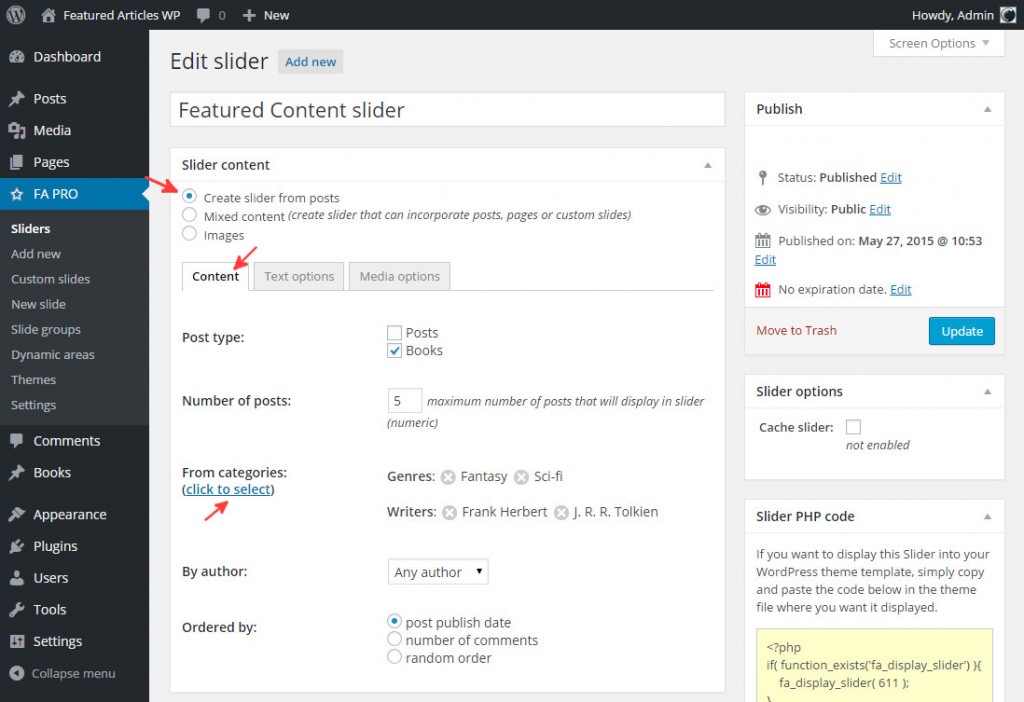The image size is (1024, 702).
Task: Choose random order for slider posts
Action: coord(395,658)
